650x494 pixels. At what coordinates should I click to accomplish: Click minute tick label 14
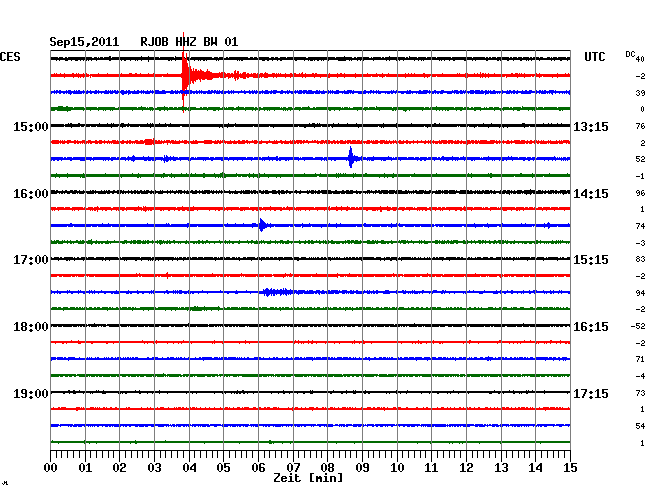535,467
